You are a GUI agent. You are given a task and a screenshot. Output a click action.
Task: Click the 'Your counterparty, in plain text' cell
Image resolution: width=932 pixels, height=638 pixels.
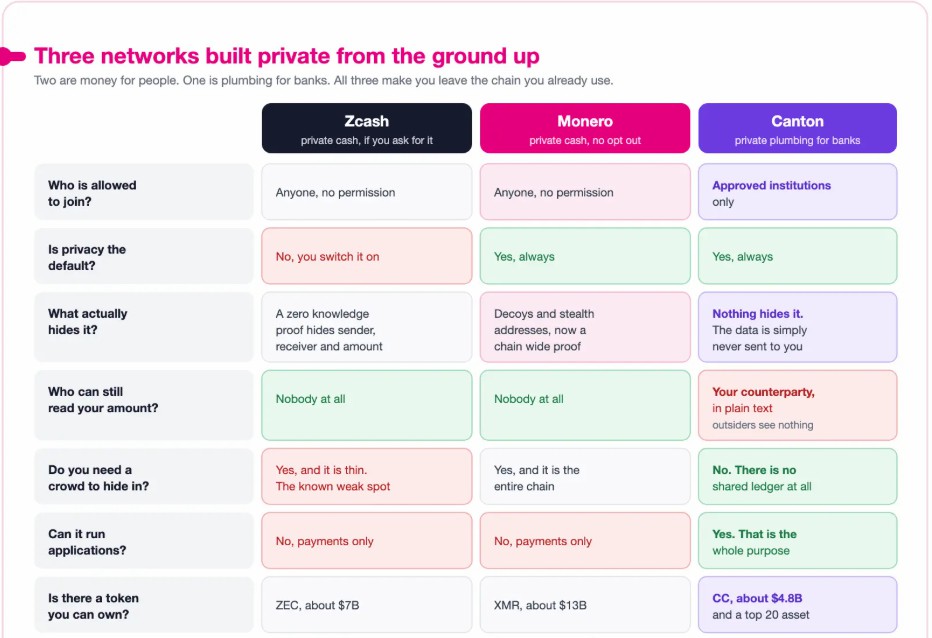(x=797, y=406)
